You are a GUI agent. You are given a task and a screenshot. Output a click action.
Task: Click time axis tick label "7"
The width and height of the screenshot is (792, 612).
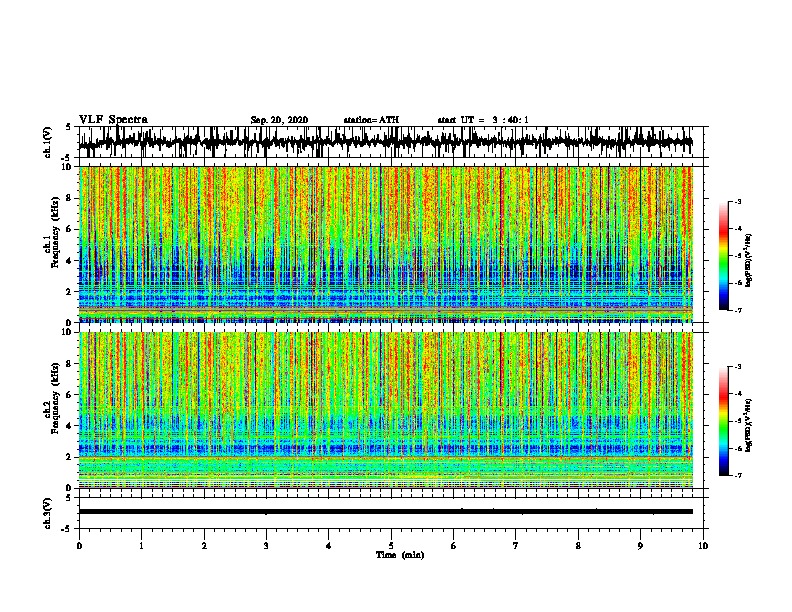(x=516, y=546)
